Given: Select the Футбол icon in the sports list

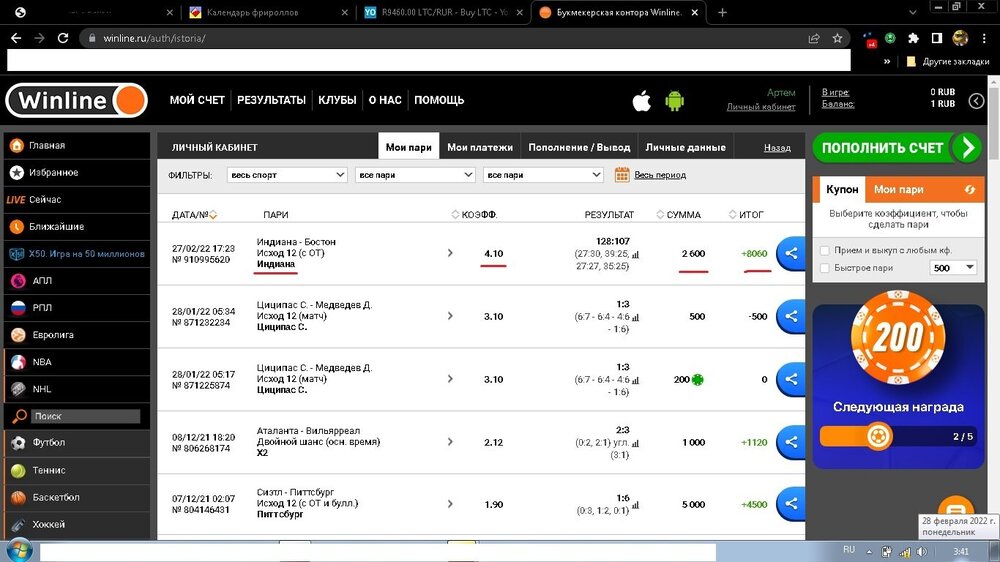Looking at the screenshot, I should [x=17, y=442].
